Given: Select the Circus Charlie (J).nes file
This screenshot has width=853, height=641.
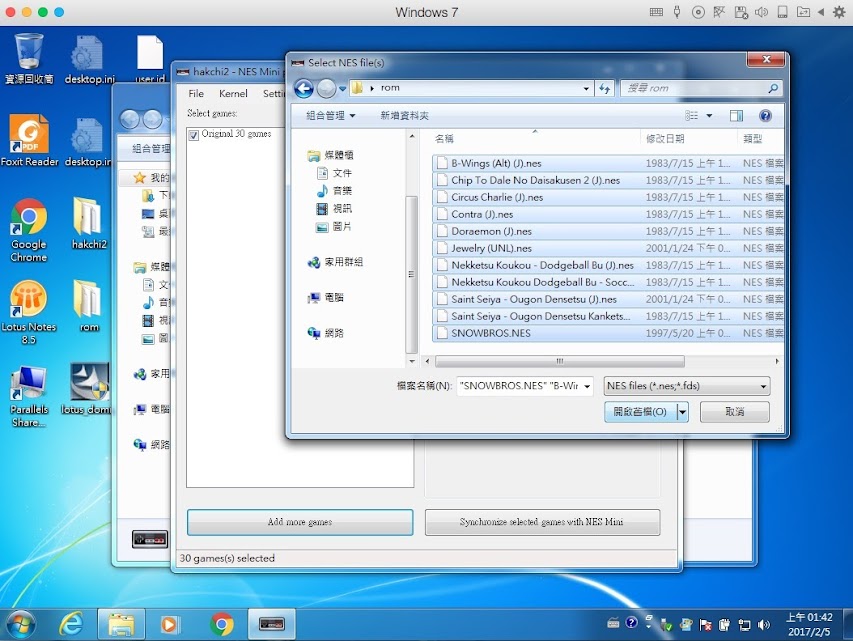Looking at the screenshot, I should click(608, 197).
